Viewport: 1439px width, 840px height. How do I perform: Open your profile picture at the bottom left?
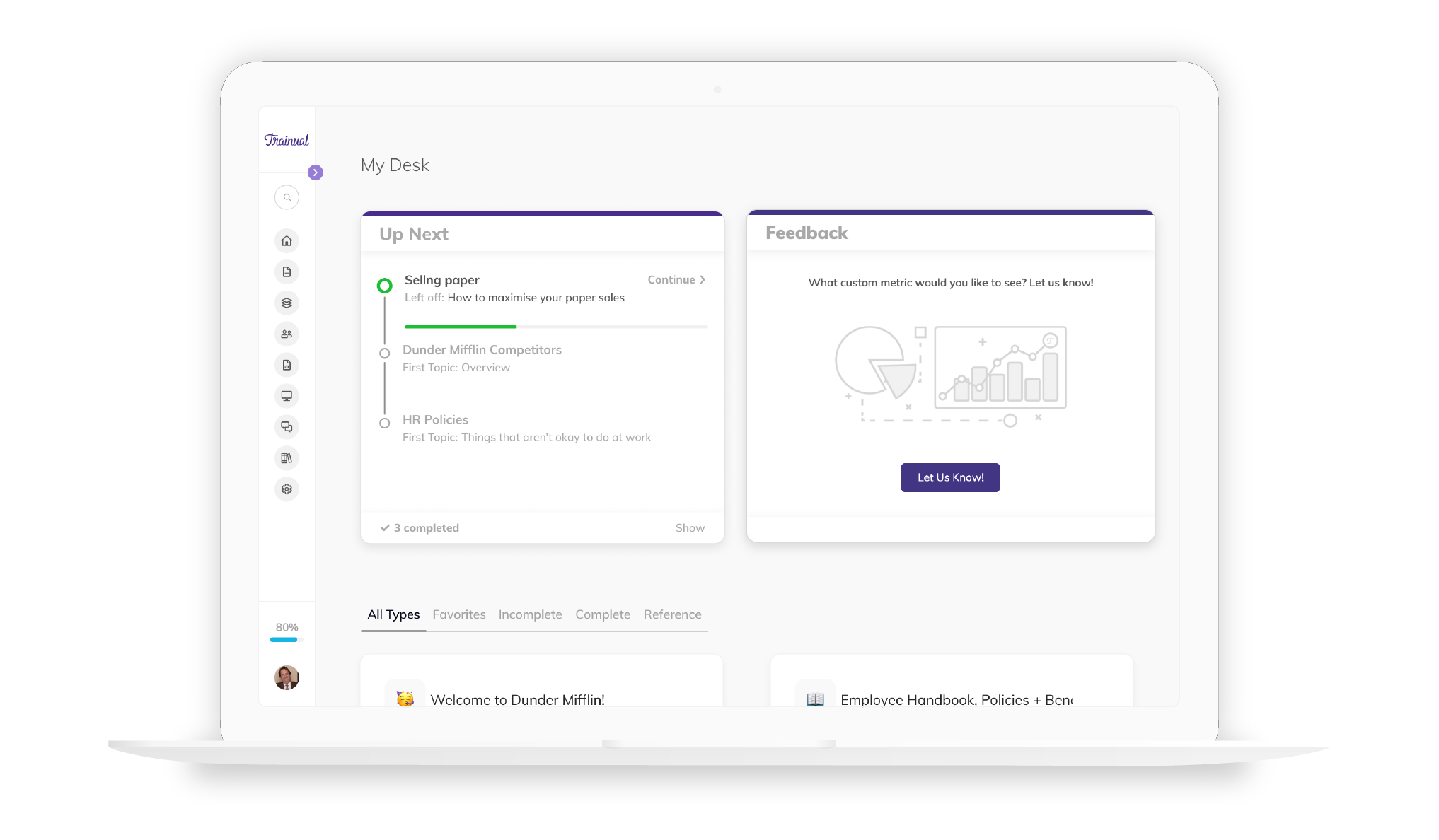click(x=286, y=677)
